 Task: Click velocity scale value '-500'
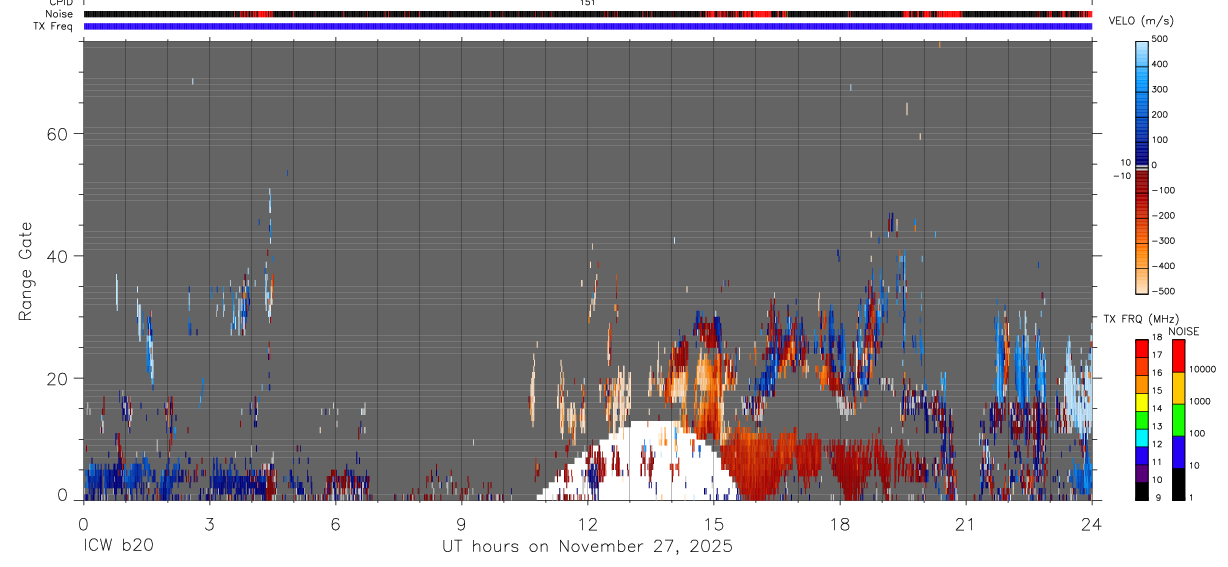point(1163,291)
